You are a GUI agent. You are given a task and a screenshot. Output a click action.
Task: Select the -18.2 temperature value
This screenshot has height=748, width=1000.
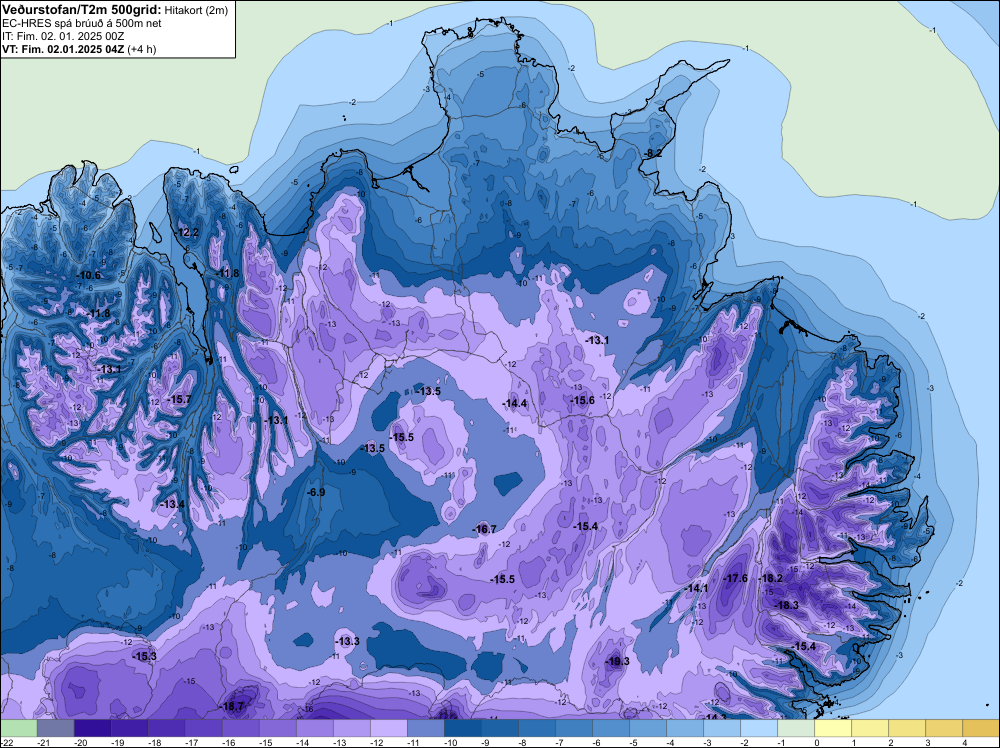tap(770, 578)
